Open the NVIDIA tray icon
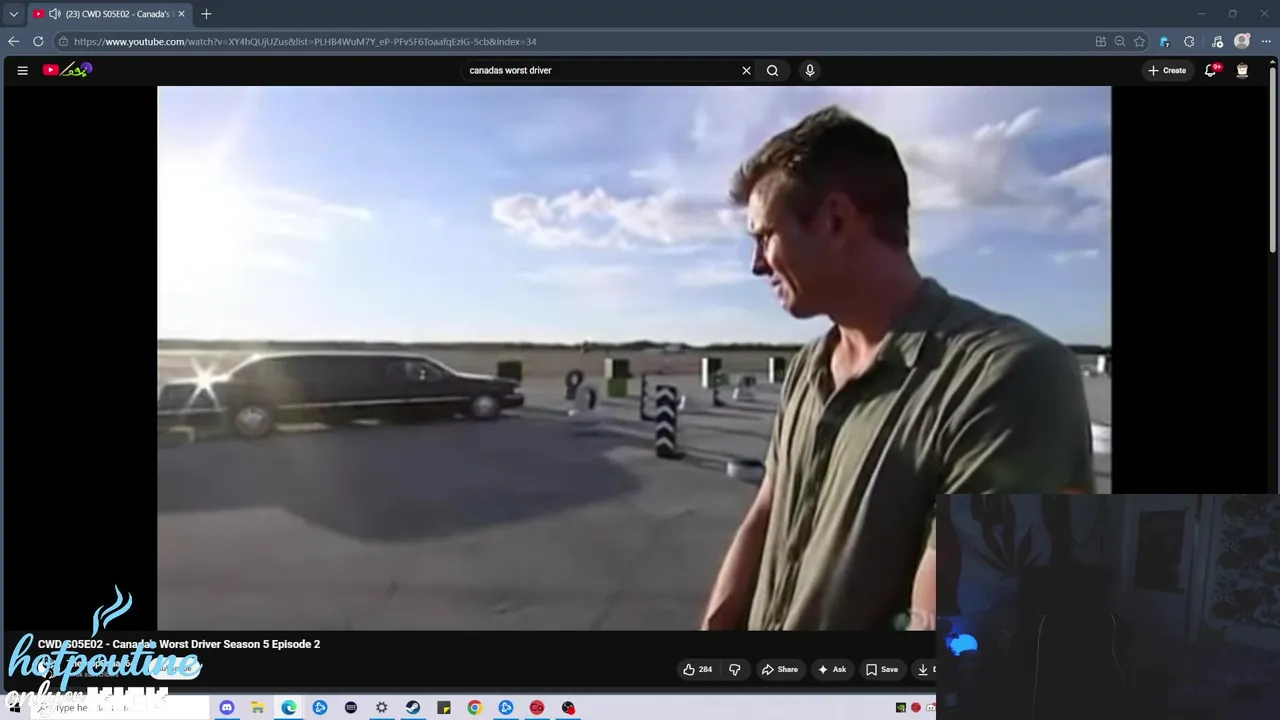 click(x=901, y=708)
